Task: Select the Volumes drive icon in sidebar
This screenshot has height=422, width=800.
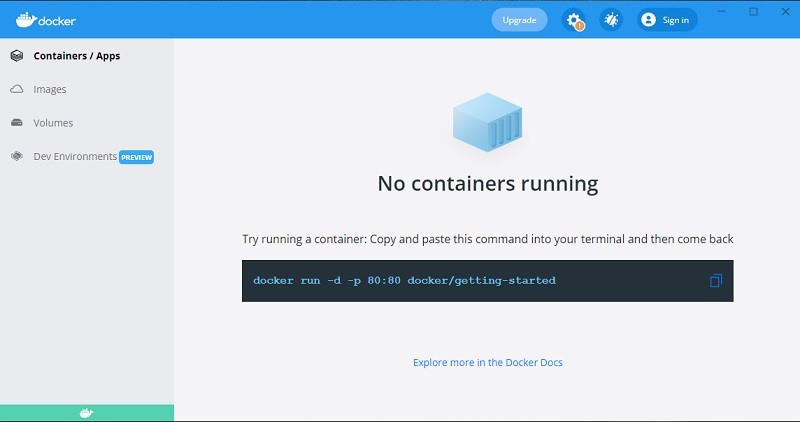Action: 17,123
